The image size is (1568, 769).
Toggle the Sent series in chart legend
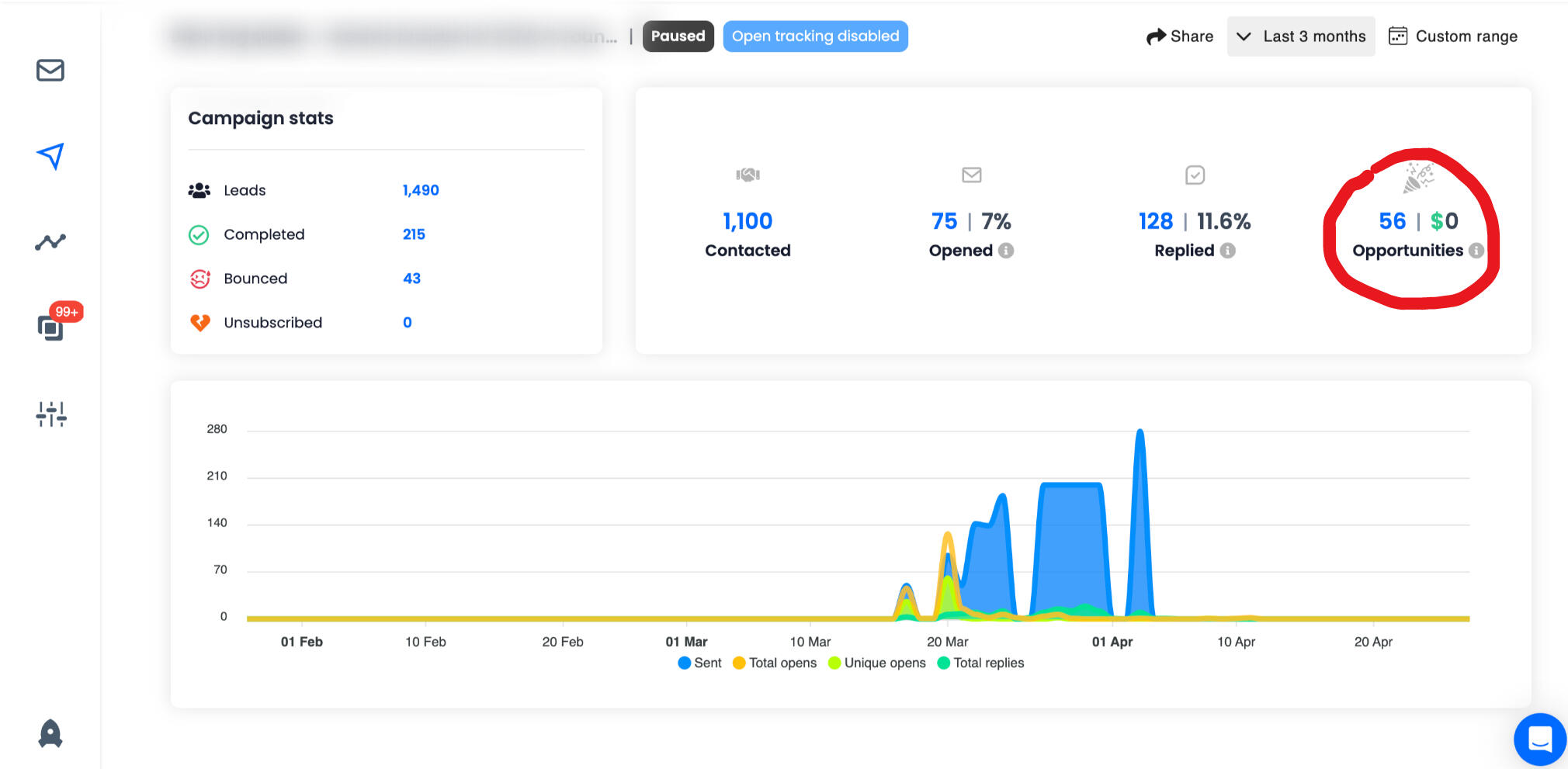[x=699, y=663]
